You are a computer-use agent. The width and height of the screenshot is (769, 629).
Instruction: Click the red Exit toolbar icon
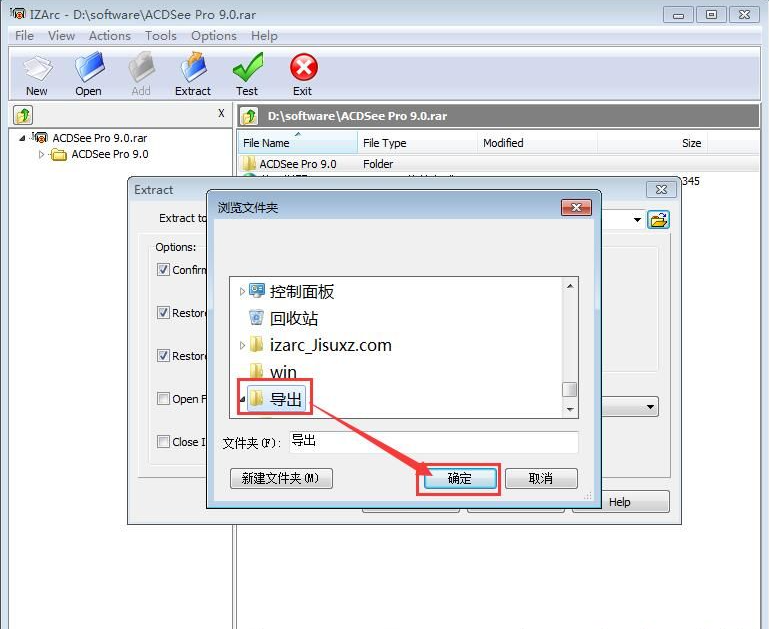coord(303,75)
